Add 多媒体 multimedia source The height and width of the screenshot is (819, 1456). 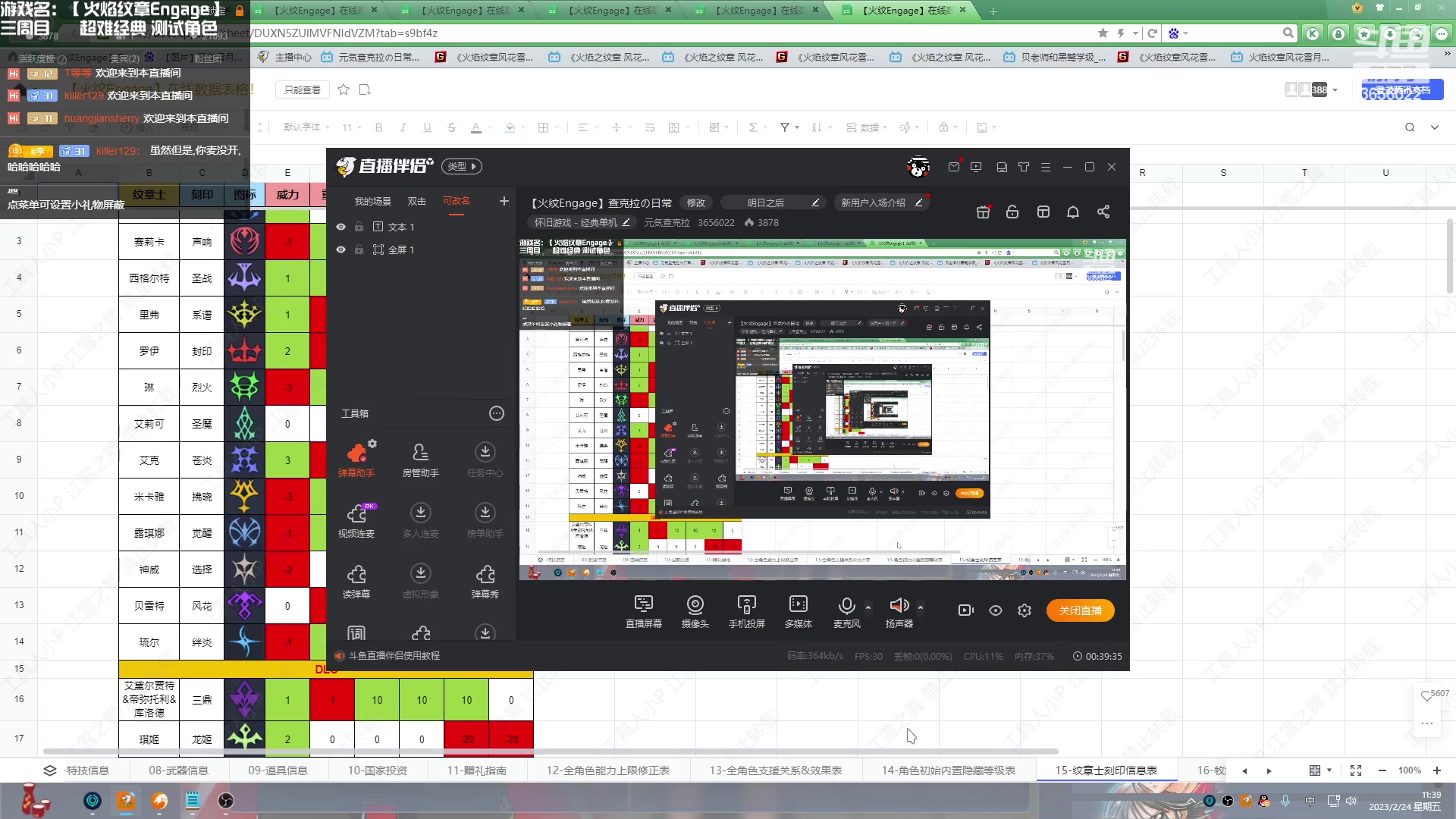798,611
